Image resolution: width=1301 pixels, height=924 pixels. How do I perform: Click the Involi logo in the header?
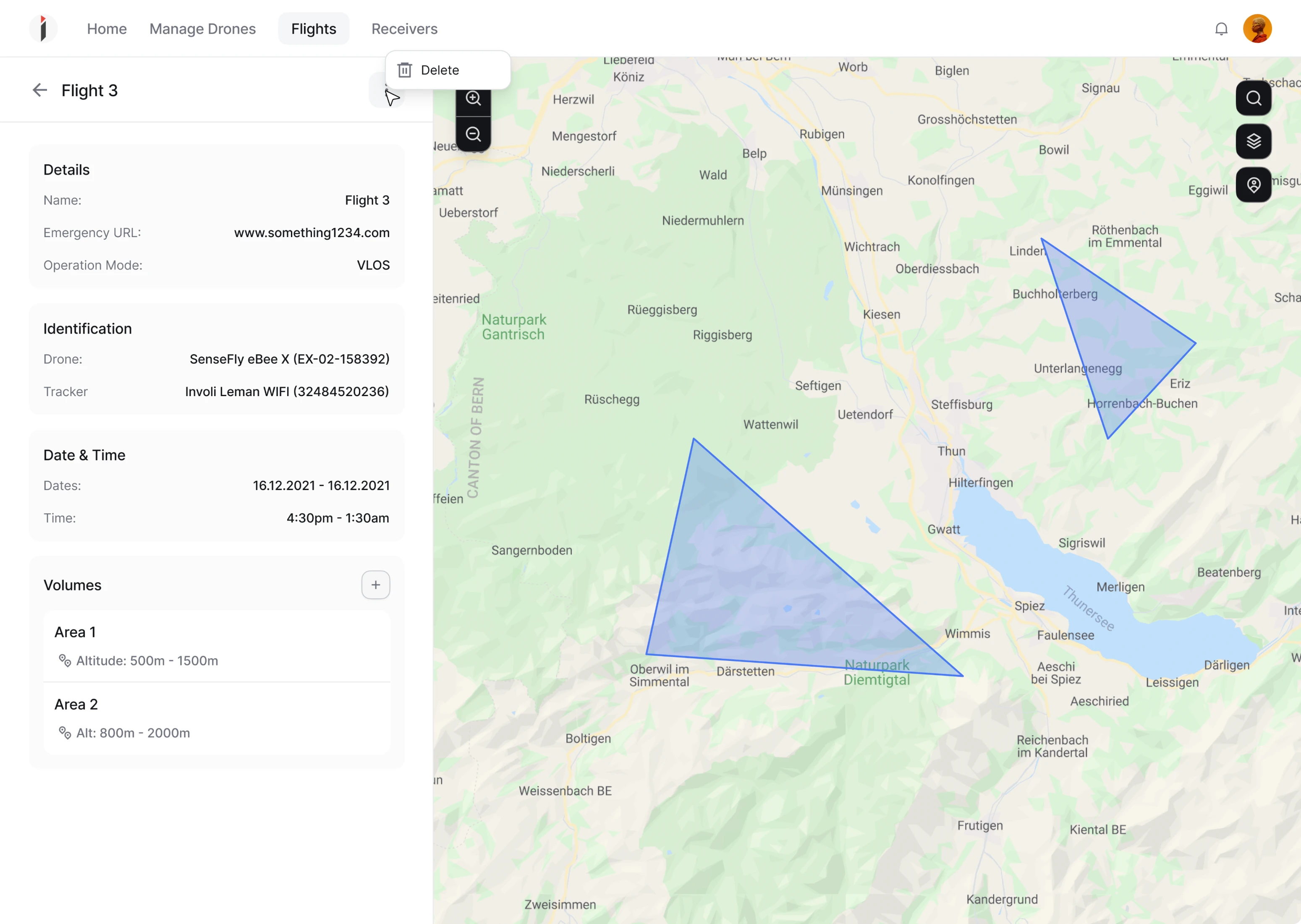(43, 28)
